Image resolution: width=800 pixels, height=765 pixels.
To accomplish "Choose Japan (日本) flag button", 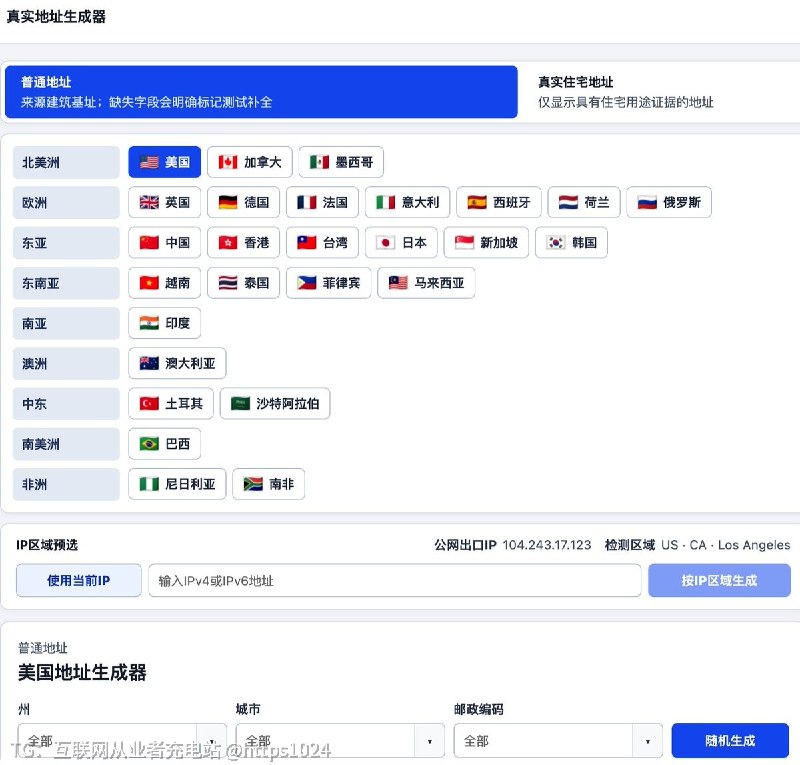I will click(x=401, y=242).
